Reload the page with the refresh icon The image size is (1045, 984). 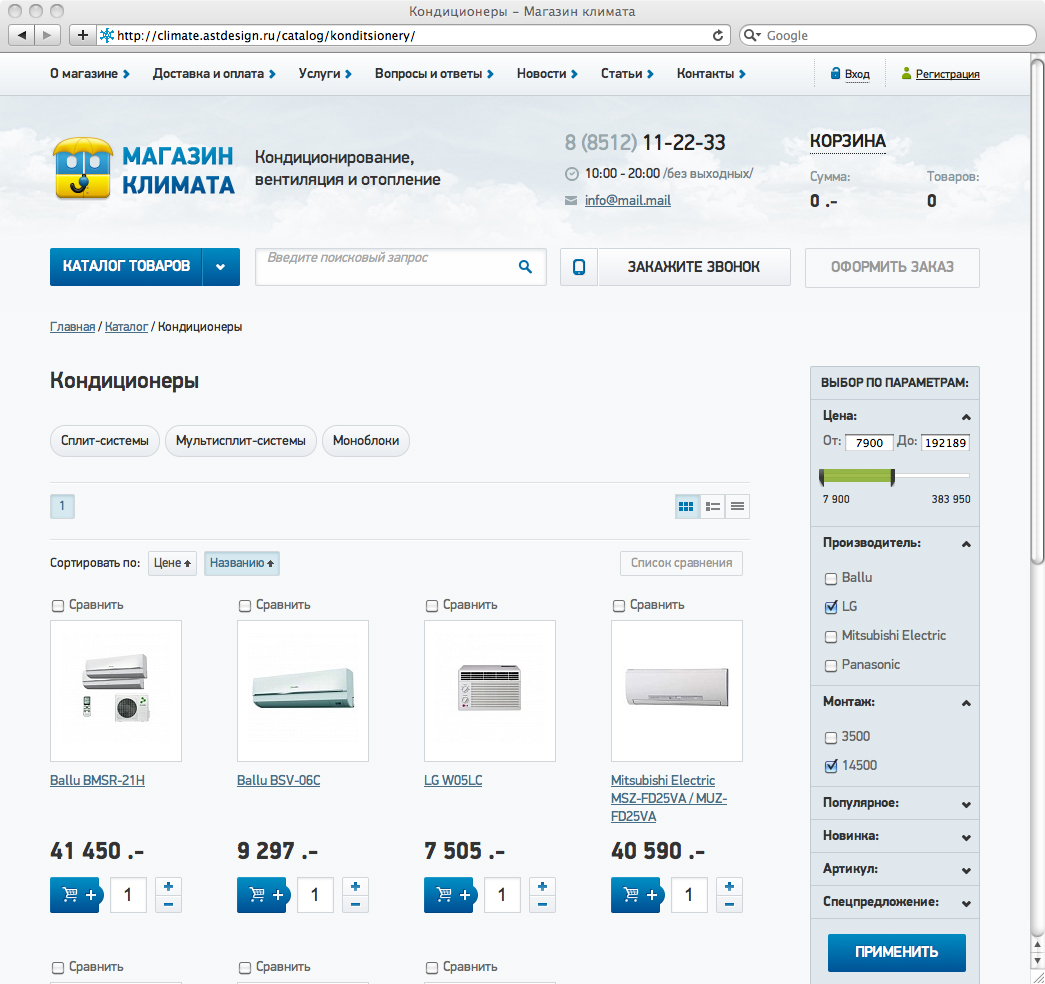coord(718,35)
